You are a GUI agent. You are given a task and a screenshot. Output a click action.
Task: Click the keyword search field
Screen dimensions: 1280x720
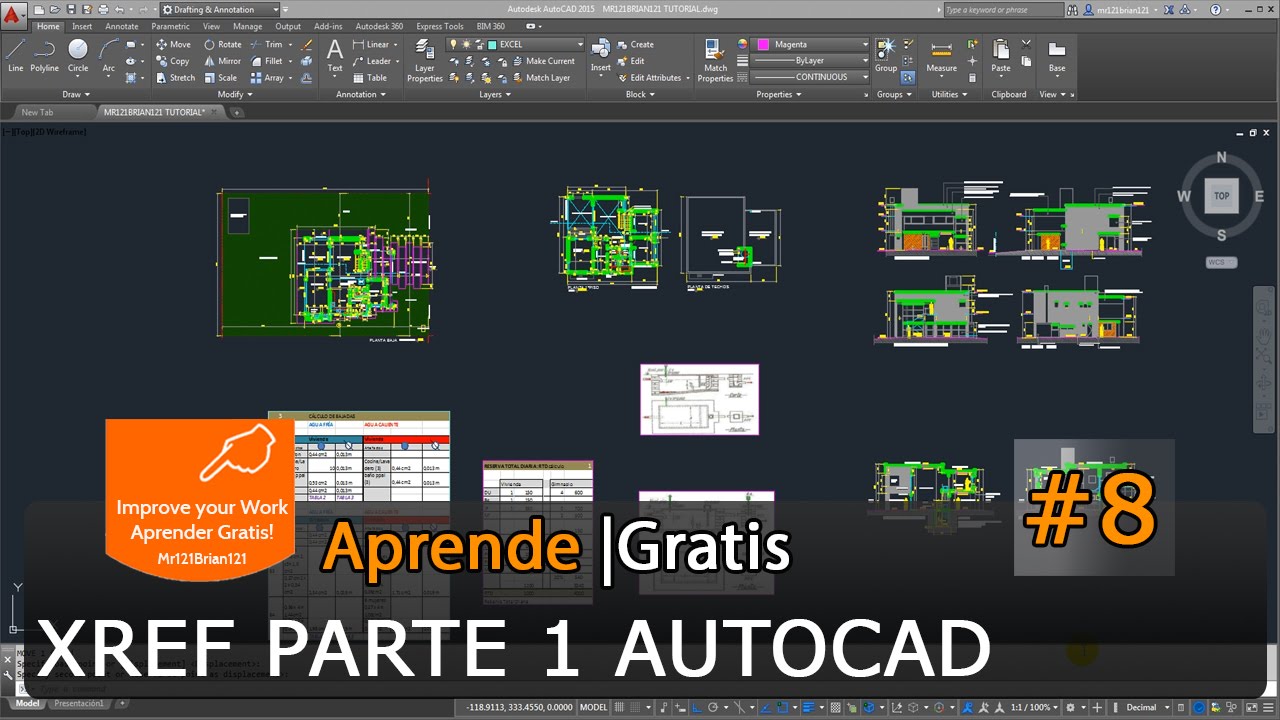1003,9
